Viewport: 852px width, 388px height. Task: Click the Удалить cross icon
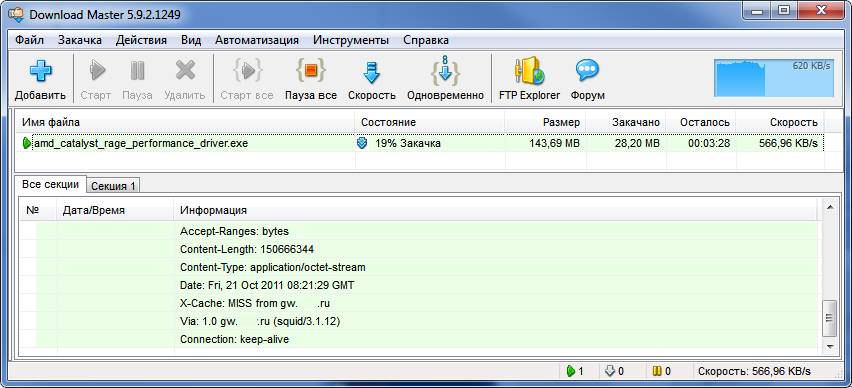tap(185, 71)
